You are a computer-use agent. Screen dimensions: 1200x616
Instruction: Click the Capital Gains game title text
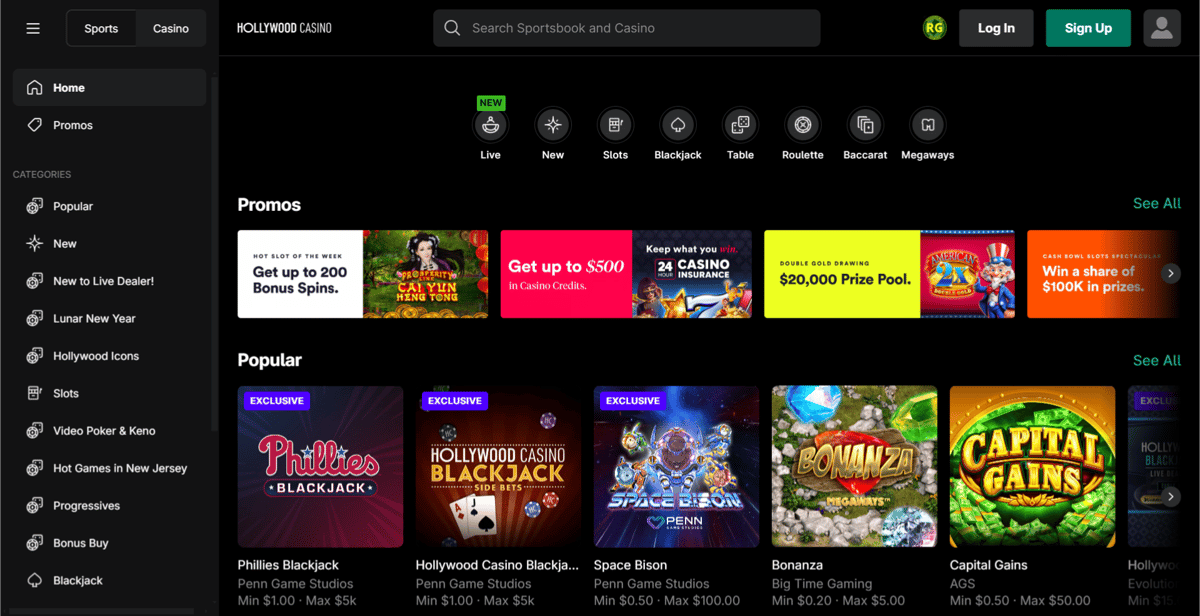[x=989, y=565]
